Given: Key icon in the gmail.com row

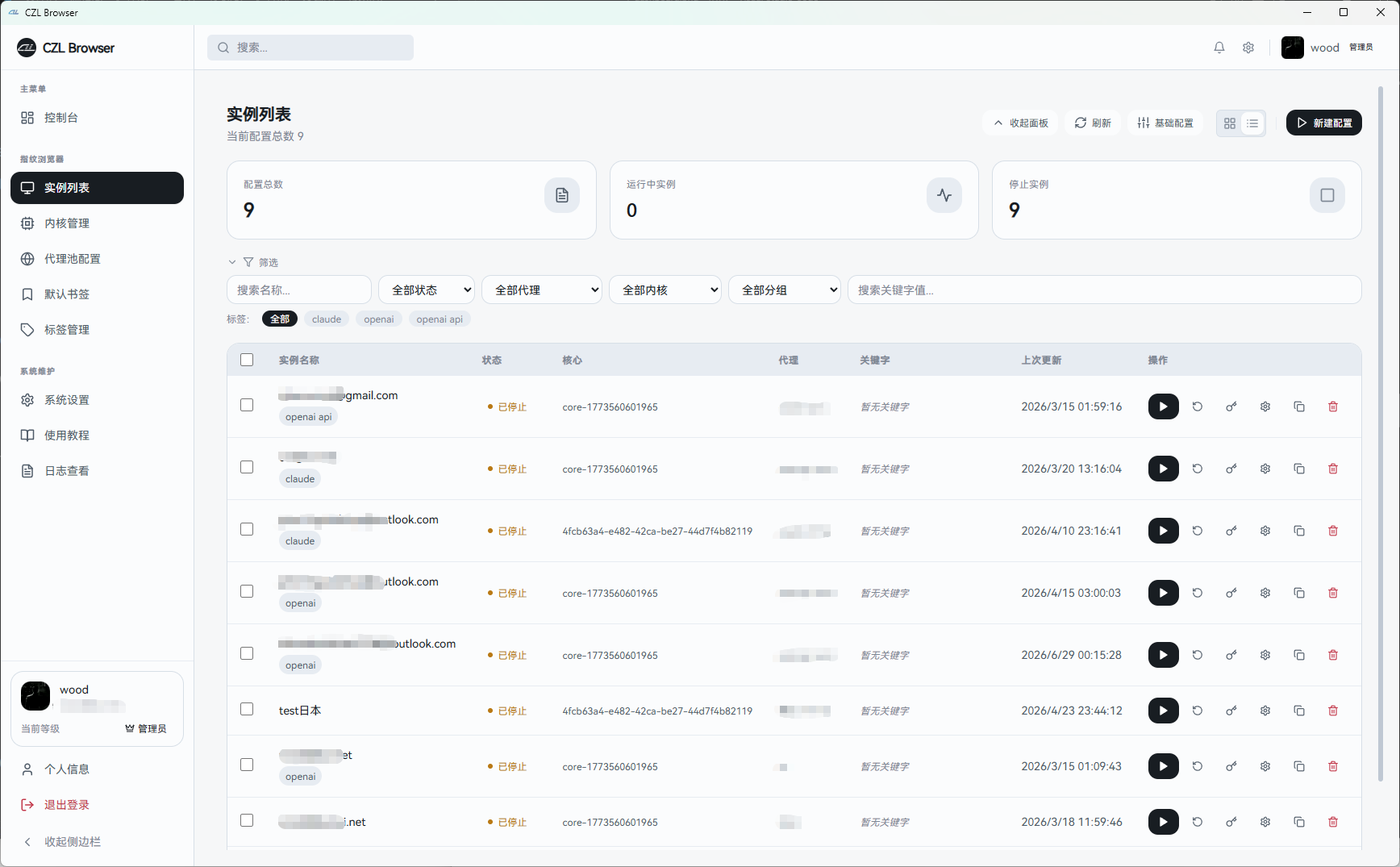Looking at the screenshot, I should pos(1231,406).
